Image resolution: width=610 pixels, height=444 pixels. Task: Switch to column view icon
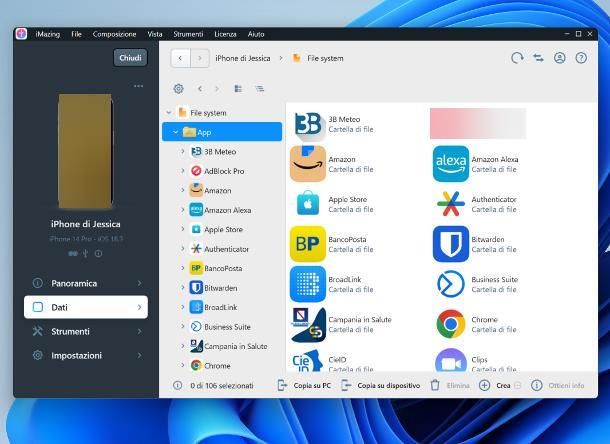[x=238, y=89]
